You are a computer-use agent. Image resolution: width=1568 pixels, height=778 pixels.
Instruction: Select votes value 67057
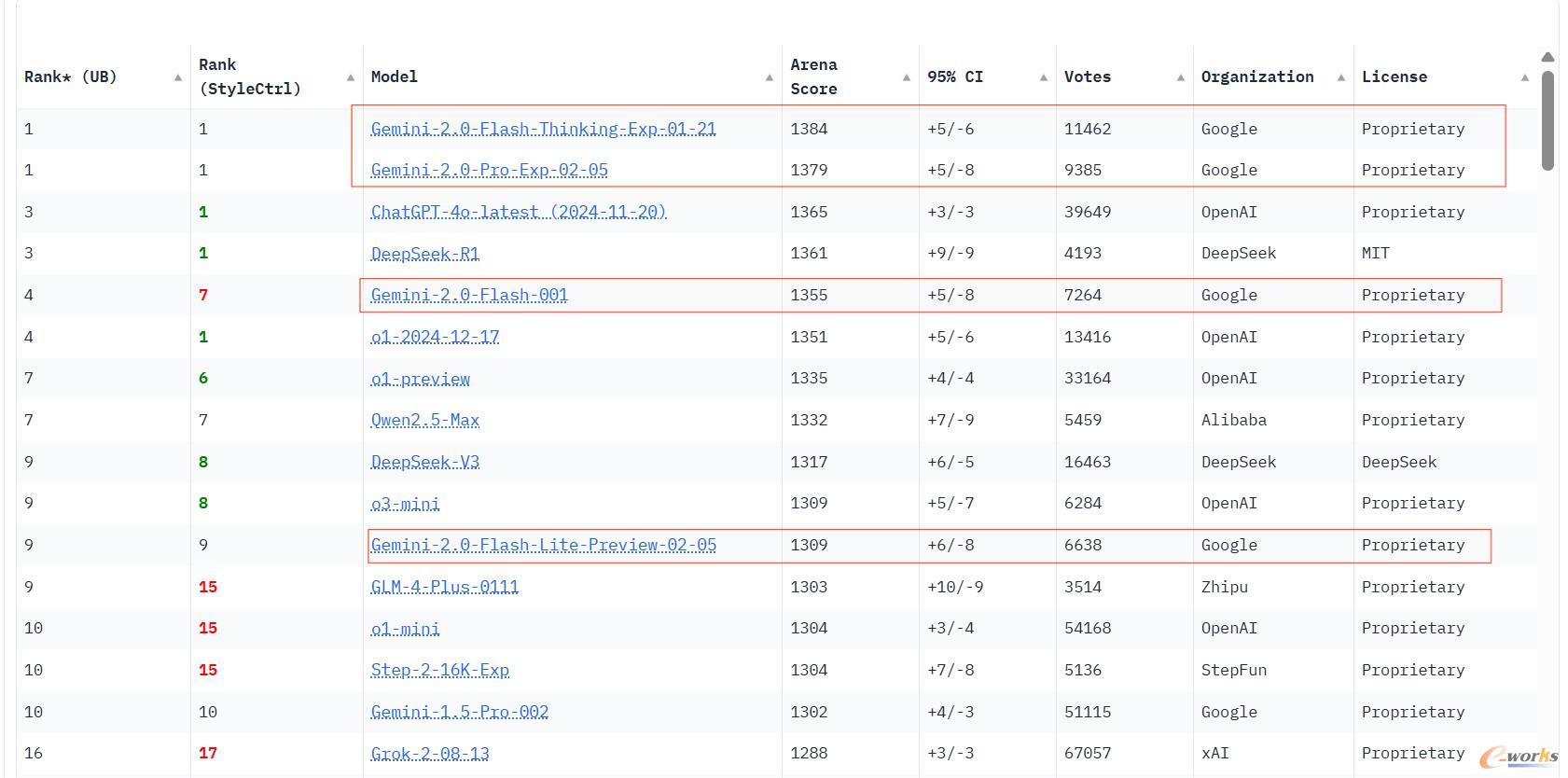1087,753
